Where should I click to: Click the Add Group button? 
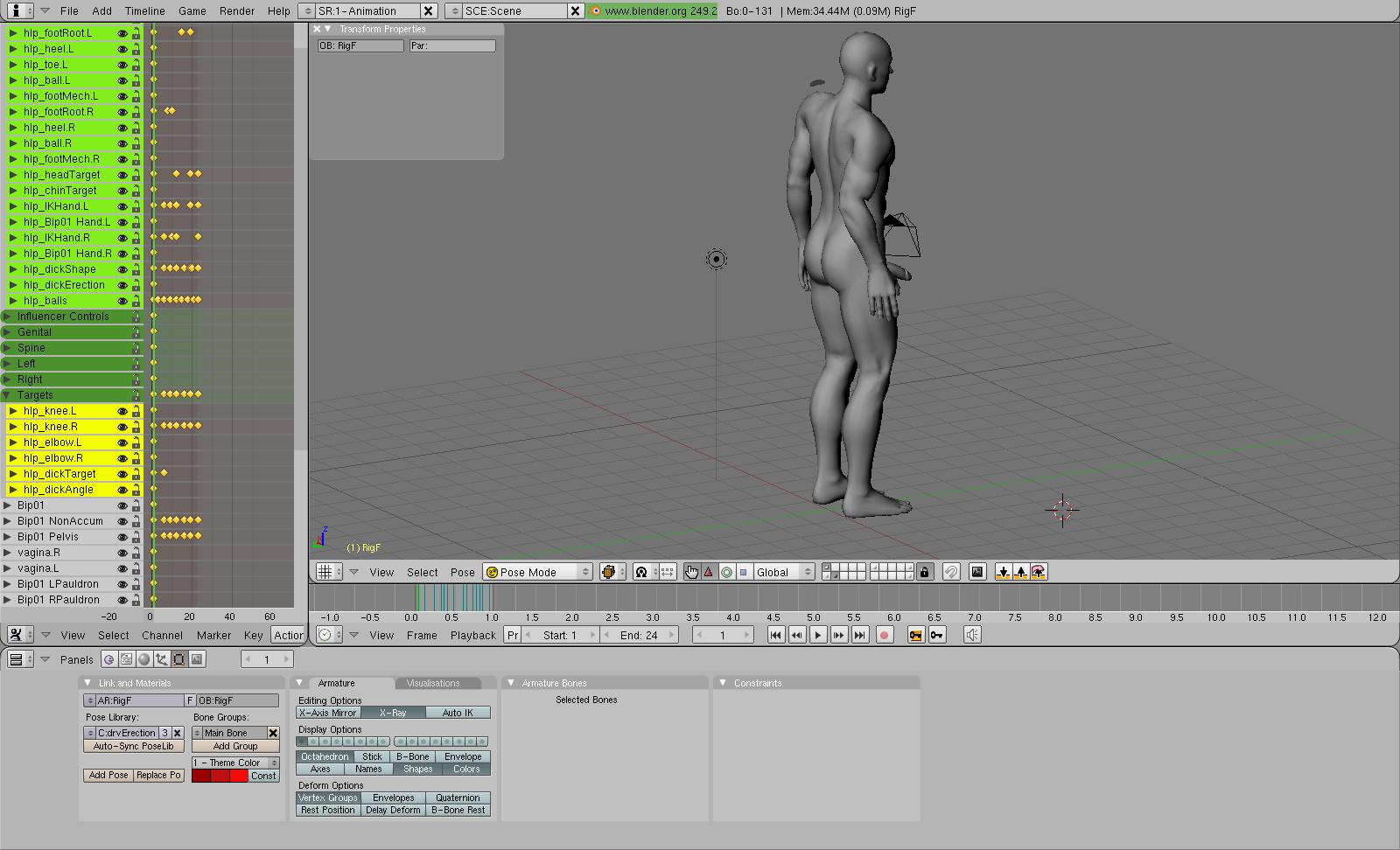[x=235, y=746]
